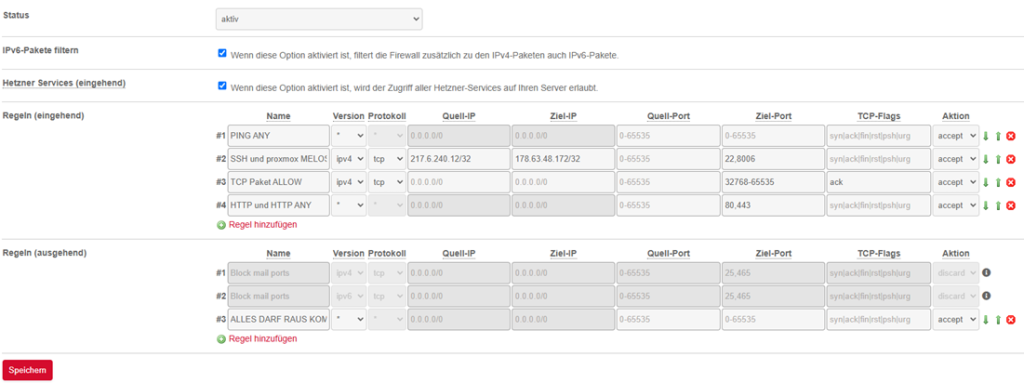Delete HTTP und HTTP ANY rule
1024x383 pixels.
(x=1011, y=205)
